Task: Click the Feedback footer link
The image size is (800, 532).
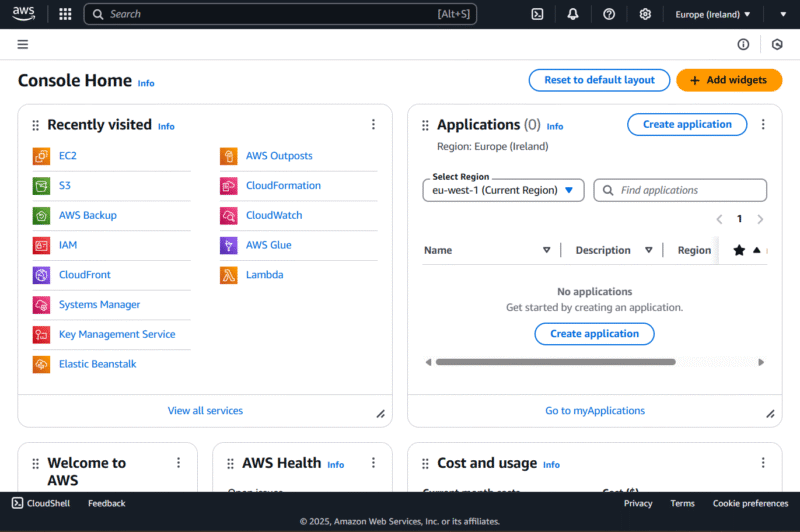Action: pos(106,503)
